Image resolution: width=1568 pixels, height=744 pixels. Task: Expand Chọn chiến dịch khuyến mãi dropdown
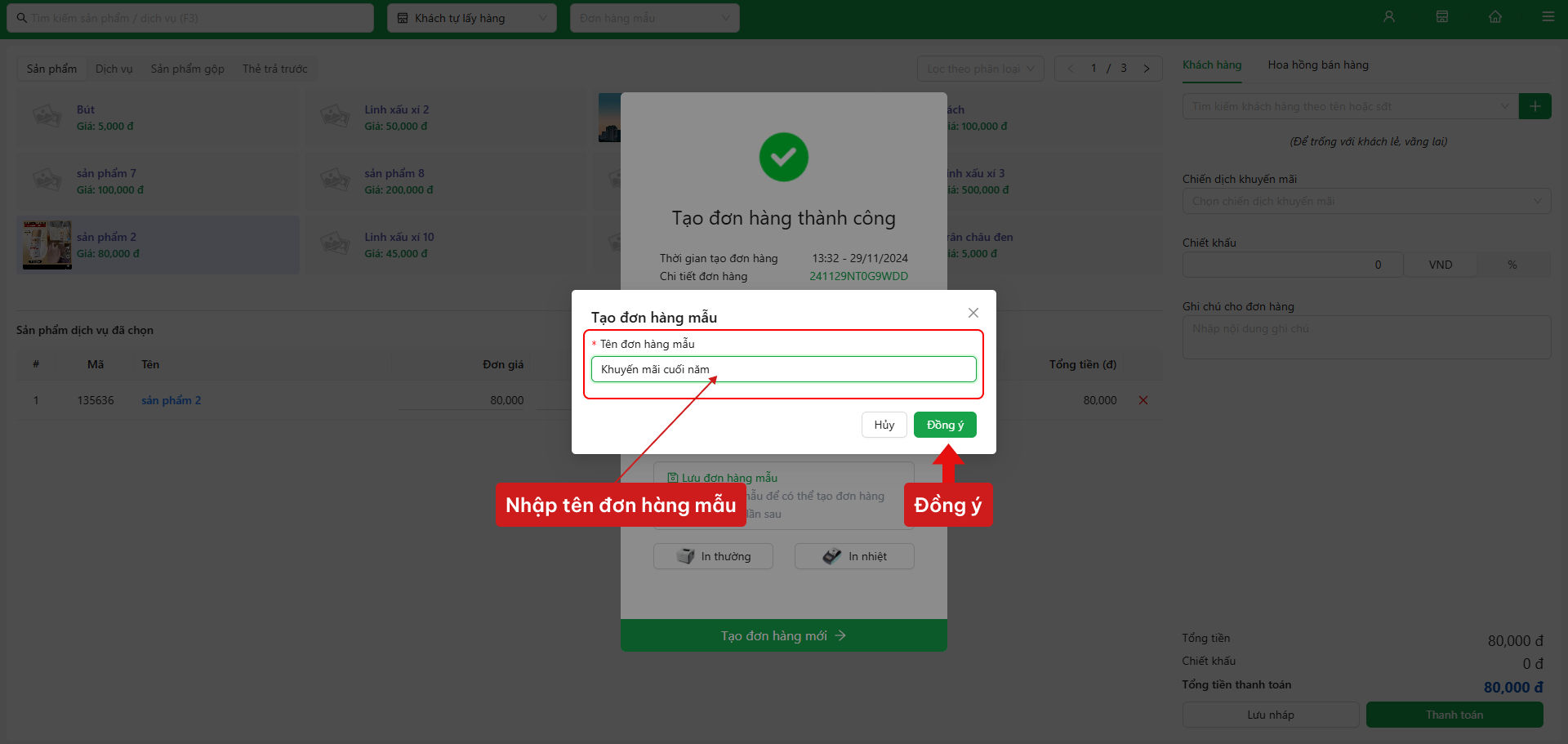click(1366, 201)
